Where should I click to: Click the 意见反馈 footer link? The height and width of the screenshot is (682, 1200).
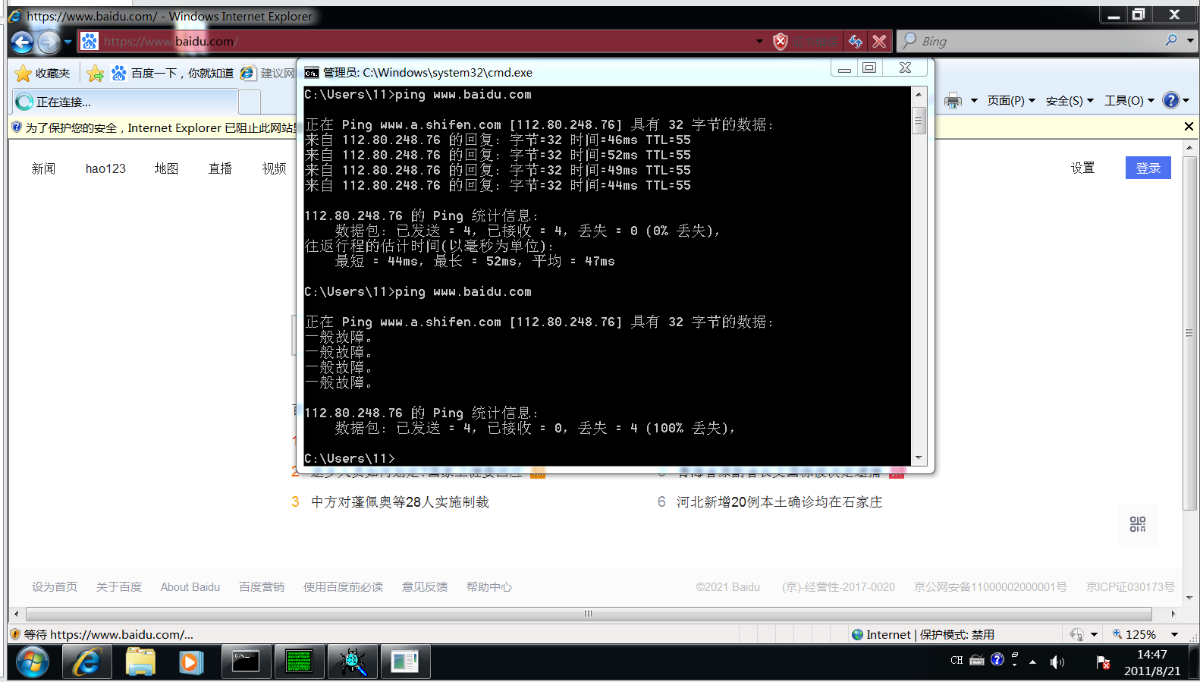(425, 587)
